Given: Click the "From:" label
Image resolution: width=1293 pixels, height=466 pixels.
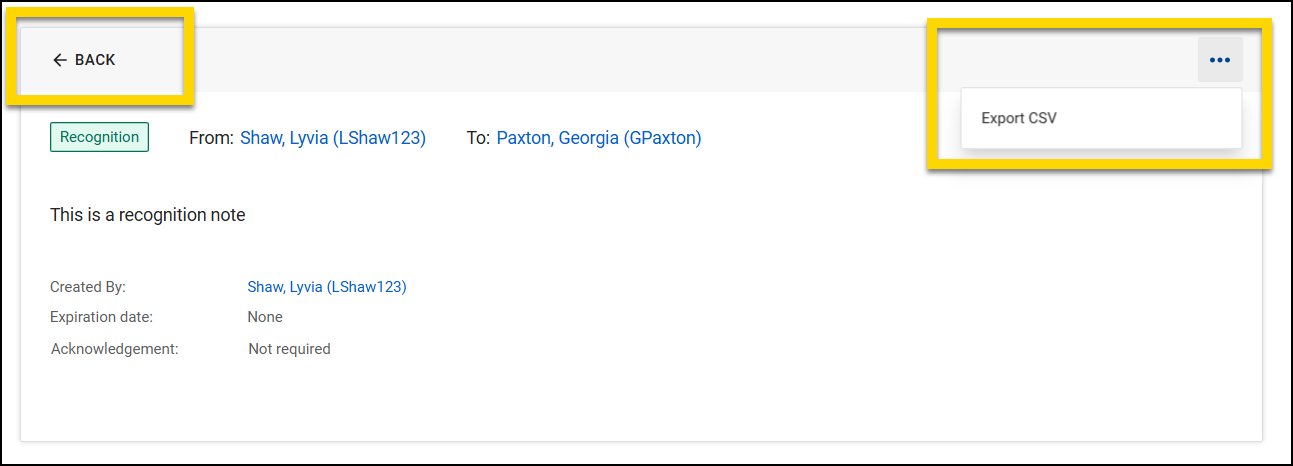Looking at the screenshot, I should click(211, 138).
